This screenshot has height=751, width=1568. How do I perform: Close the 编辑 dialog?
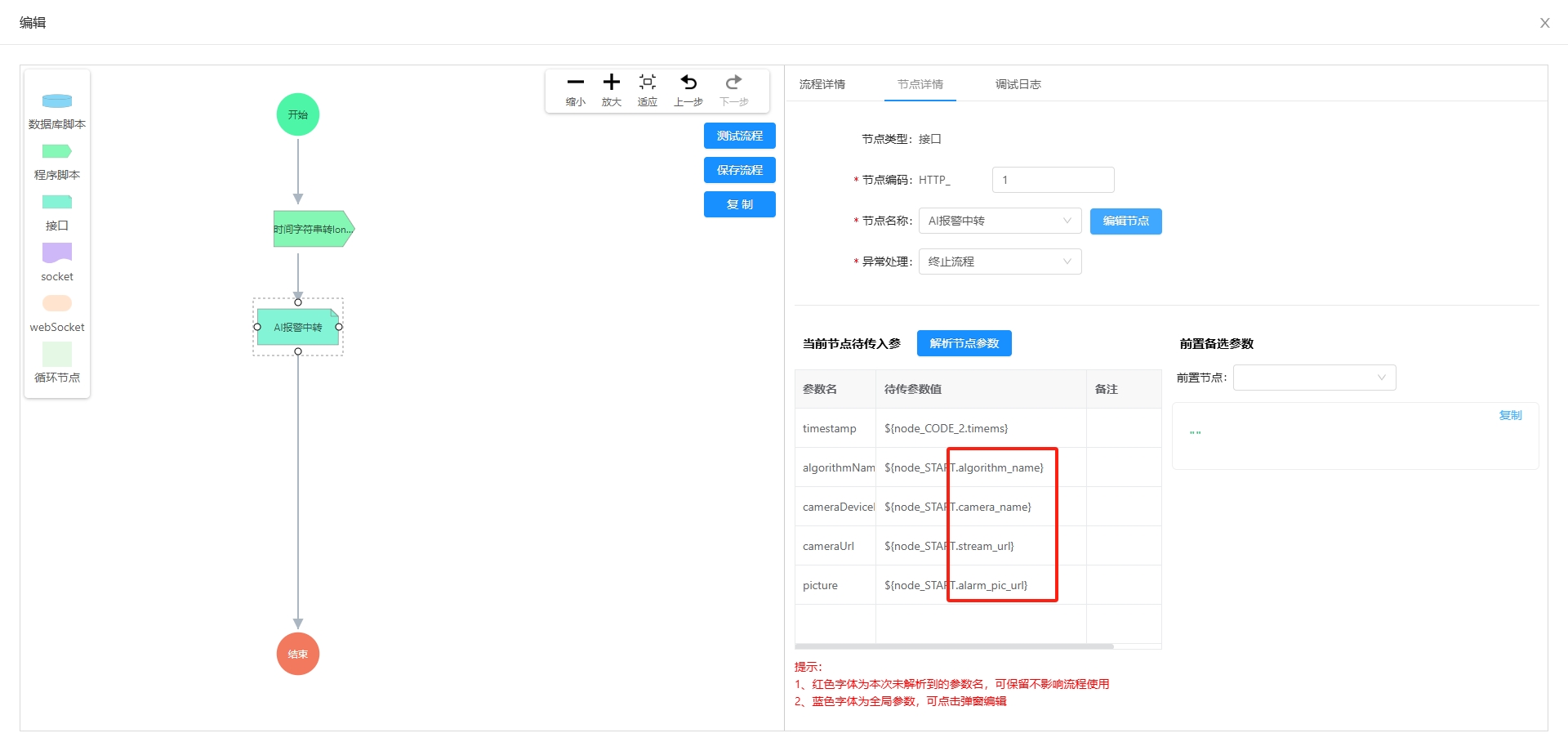click(x=1545, y=23)
